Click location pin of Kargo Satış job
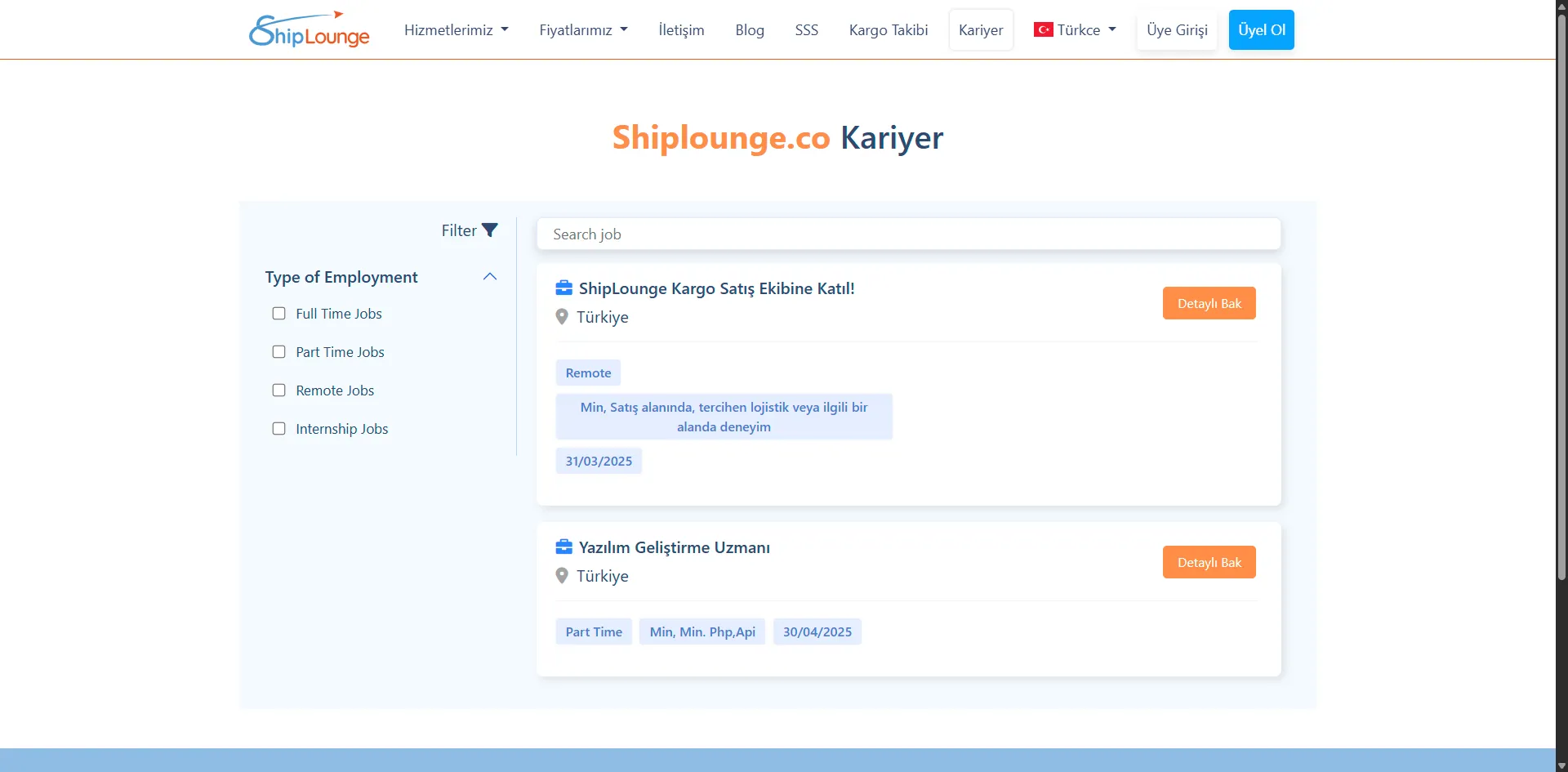 [x=562, y=317]
